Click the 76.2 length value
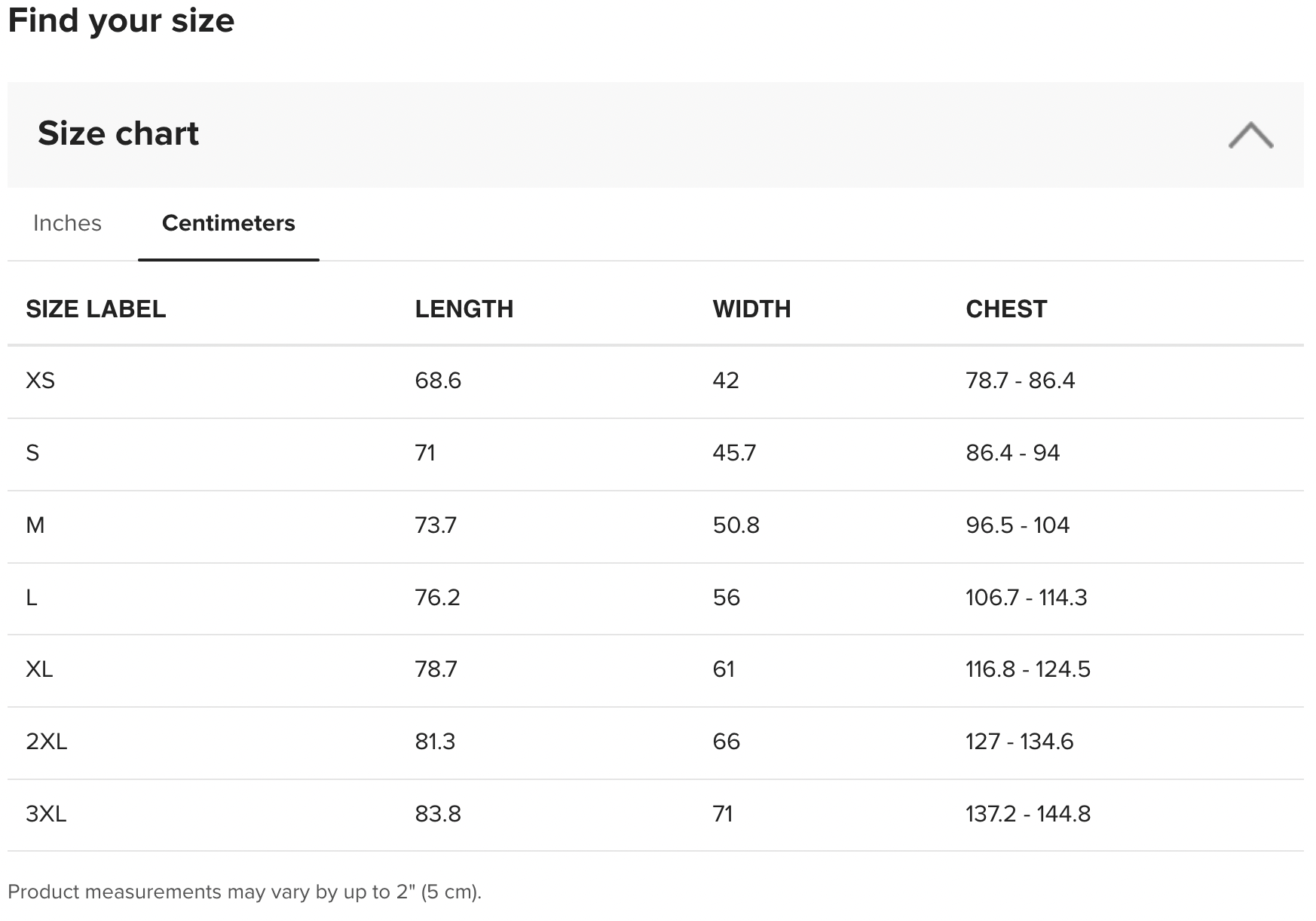Viewport: 1316px width, 921px height. (x=437, y=598)
